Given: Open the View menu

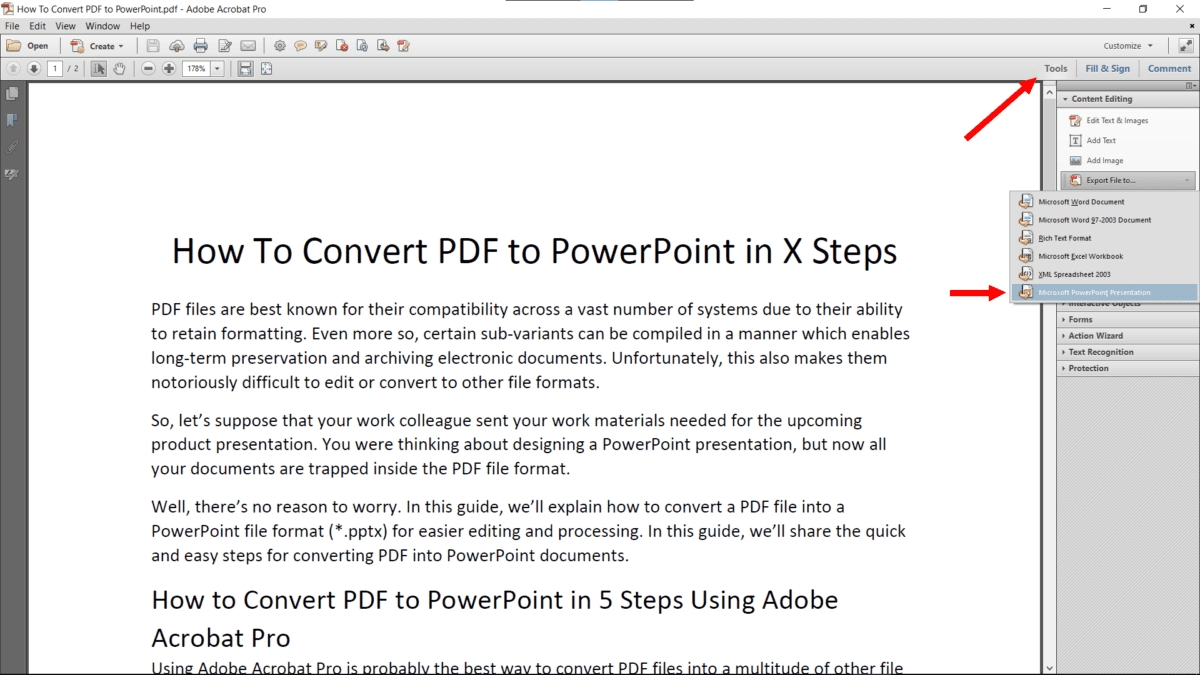Looking at the screenshot, I should pos(66,26).
